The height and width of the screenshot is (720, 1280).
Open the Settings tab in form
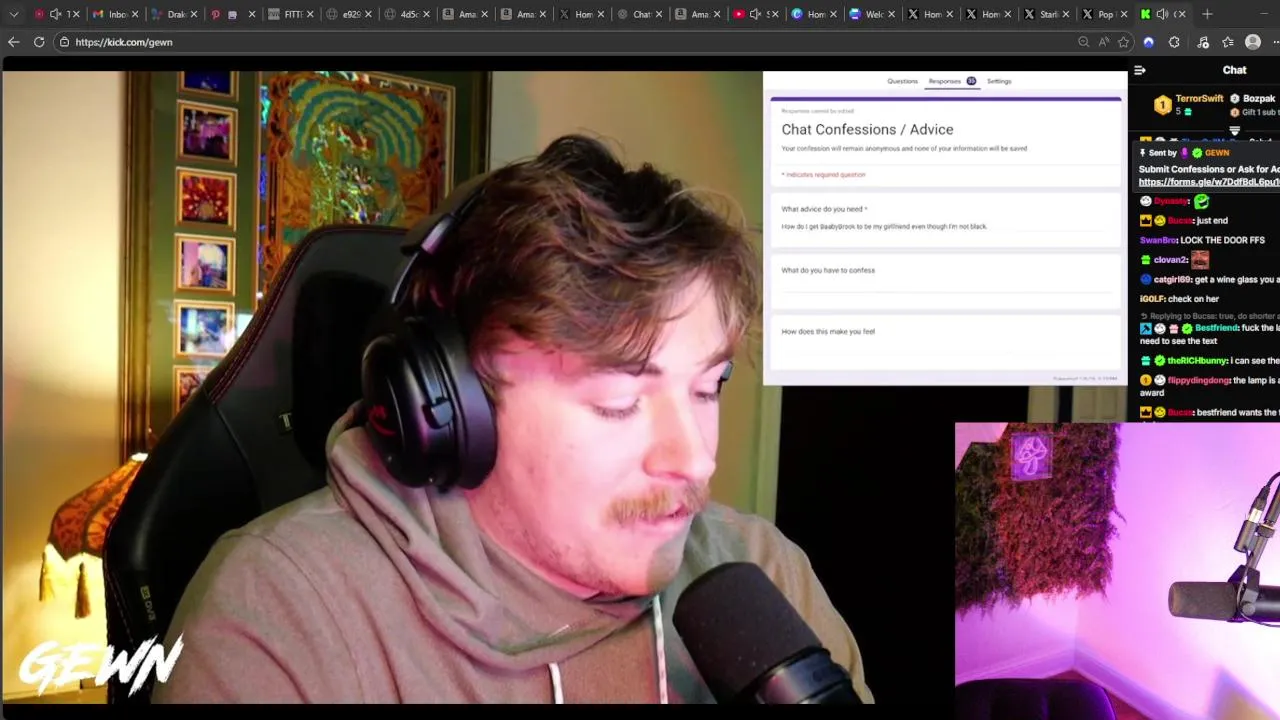click(999, 81)
